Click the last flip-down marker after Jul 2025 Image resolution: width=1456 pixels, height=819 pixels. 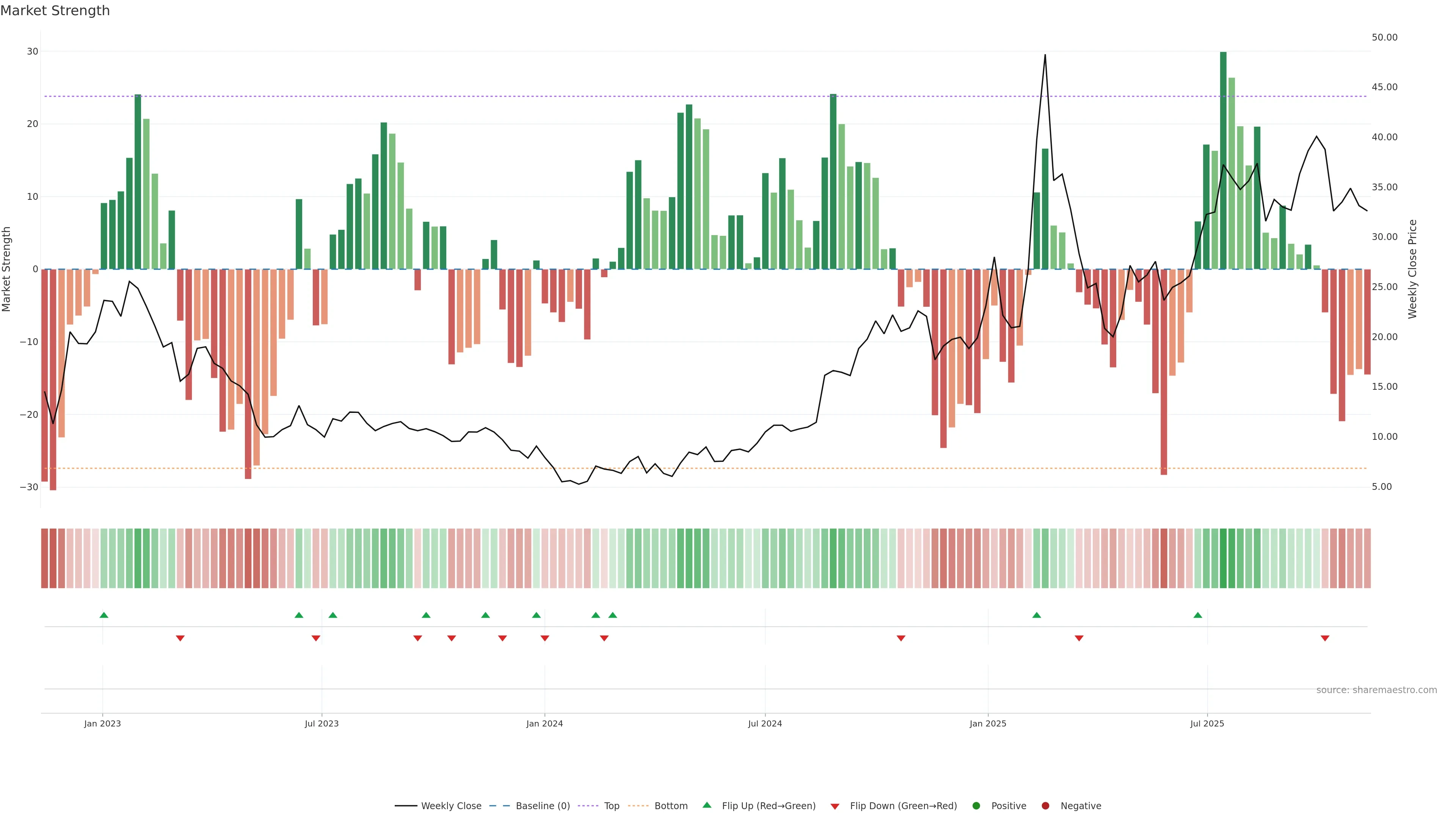[x=1325, y=638]
